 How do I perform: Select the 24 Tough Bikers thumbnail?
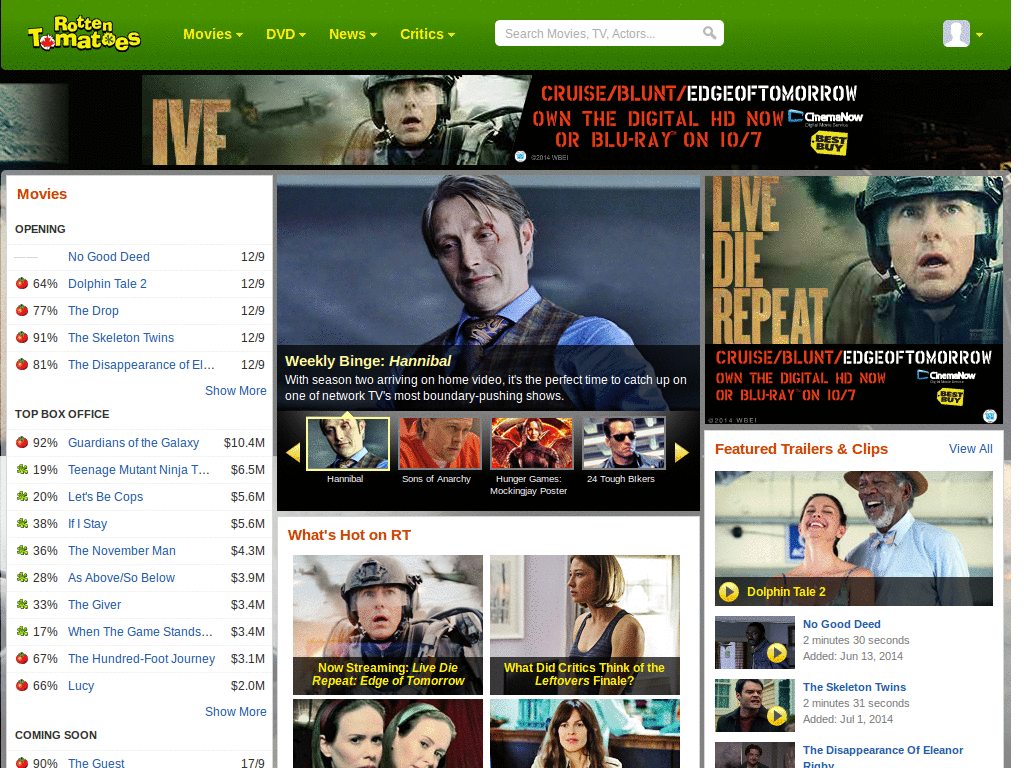(x=624, y=444)
